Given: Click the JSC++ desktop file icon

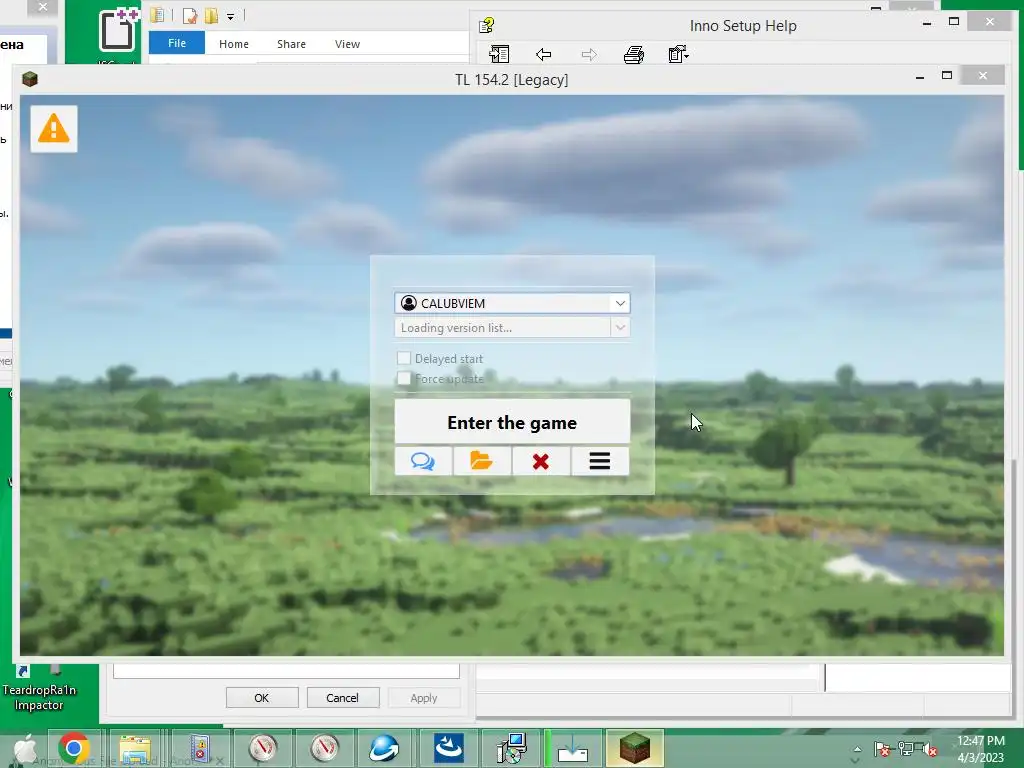Looking at the screenshot, I should 118,31.
